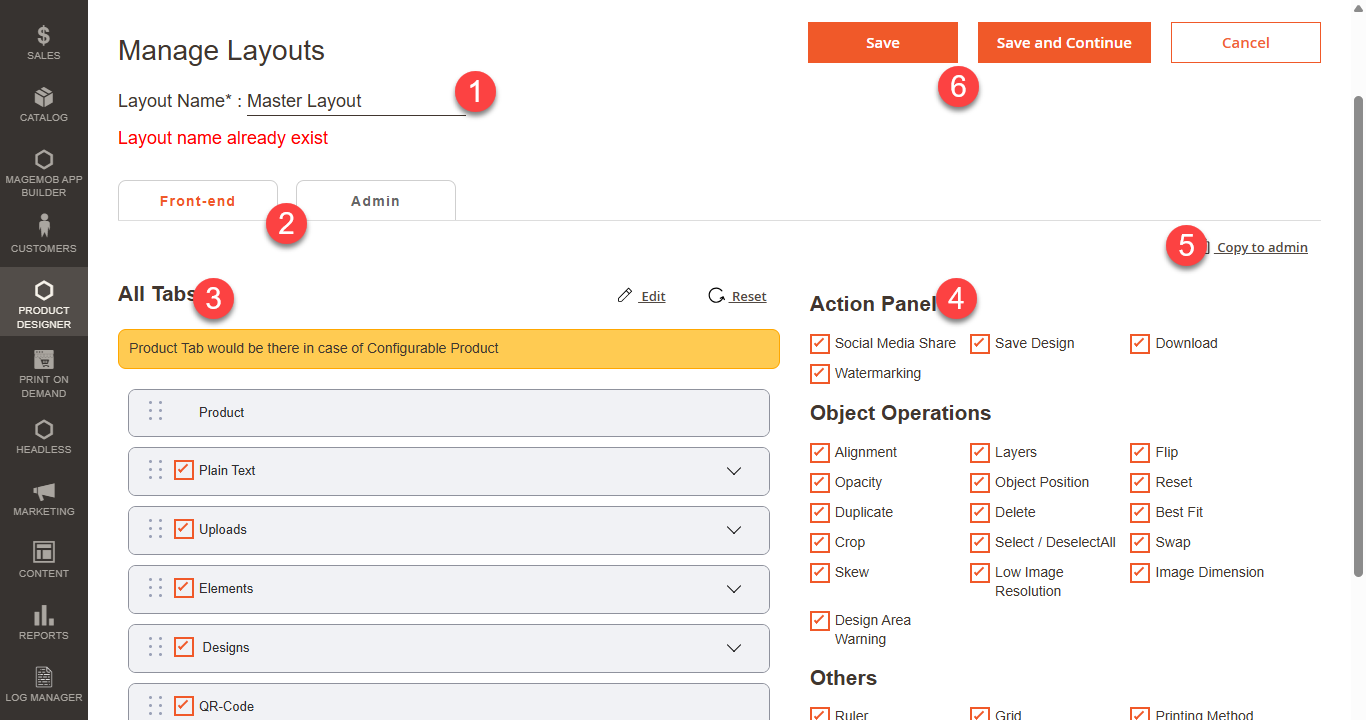The height and width of the screenshot is (720, 1366).
Task: Select the Front-end tab
Action: (x=197, y=201)
